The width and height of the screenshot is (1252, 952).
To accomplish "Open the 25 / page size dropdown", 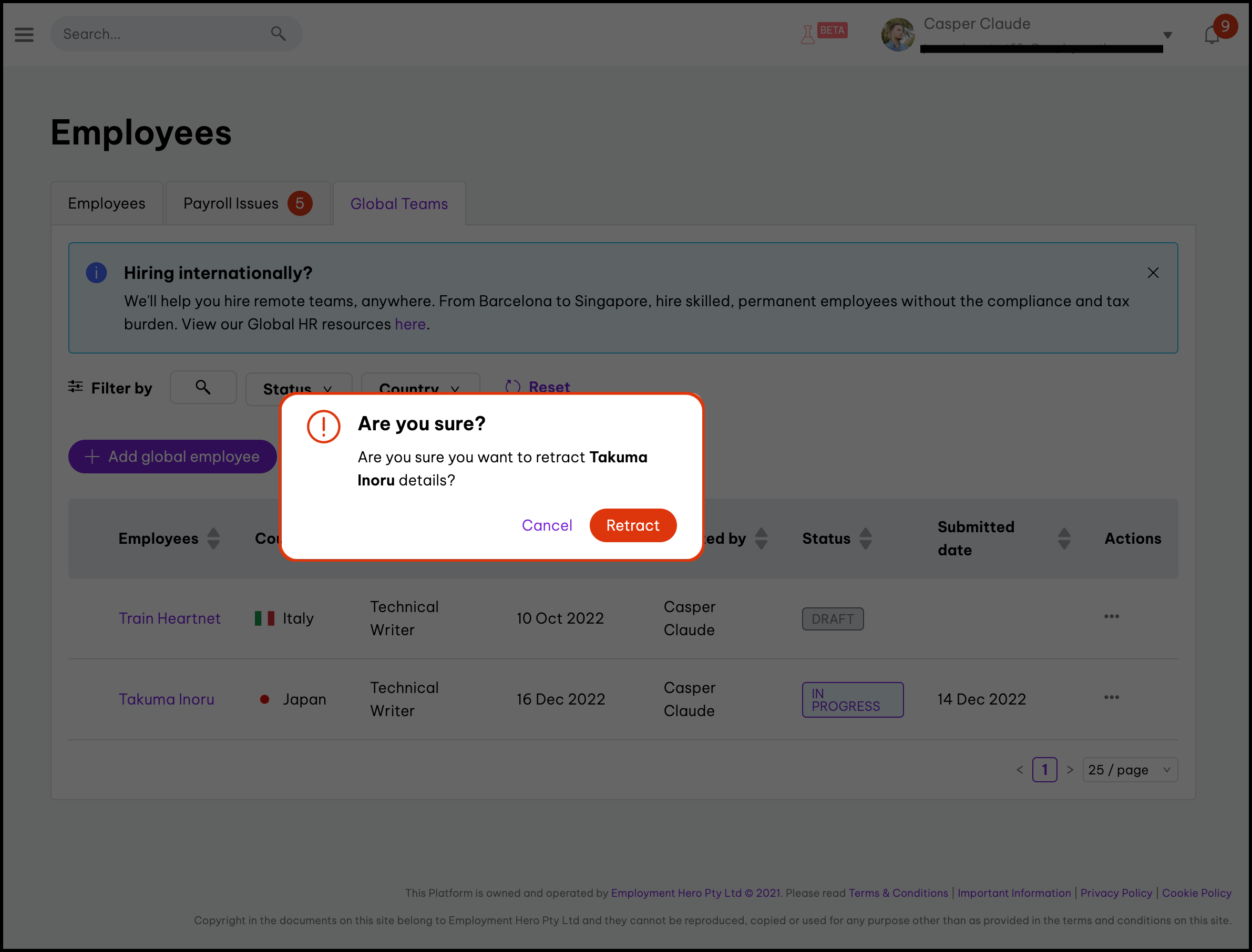I will [1130, 770].
